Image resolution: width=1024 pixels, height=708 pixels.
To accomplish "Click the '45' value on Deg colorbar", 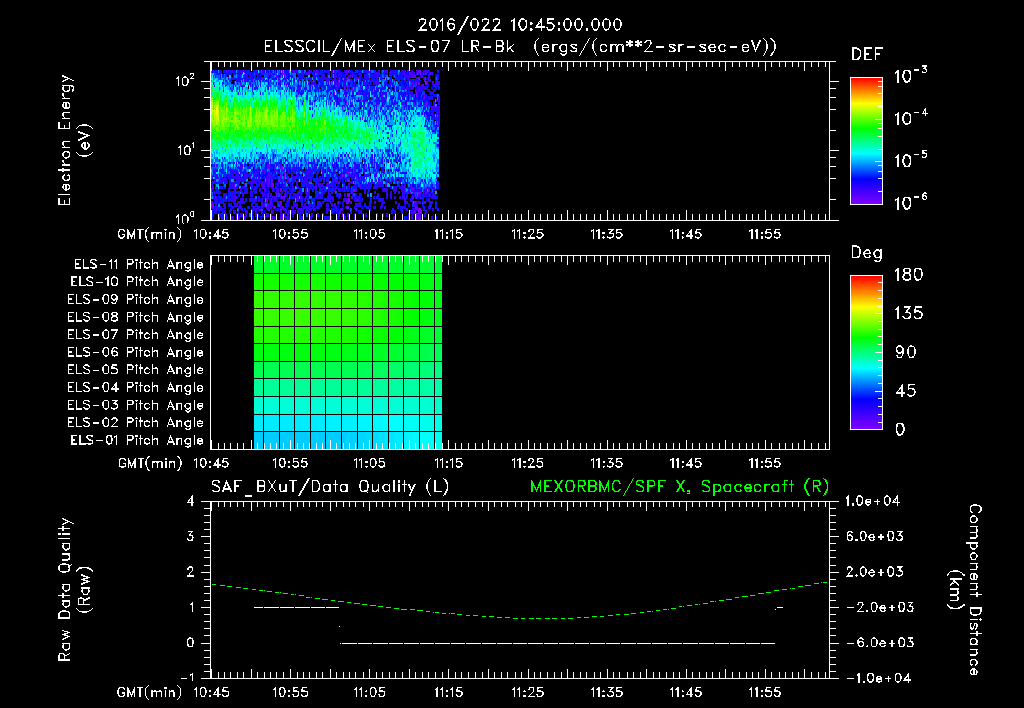I will click(x=906, y=391).
